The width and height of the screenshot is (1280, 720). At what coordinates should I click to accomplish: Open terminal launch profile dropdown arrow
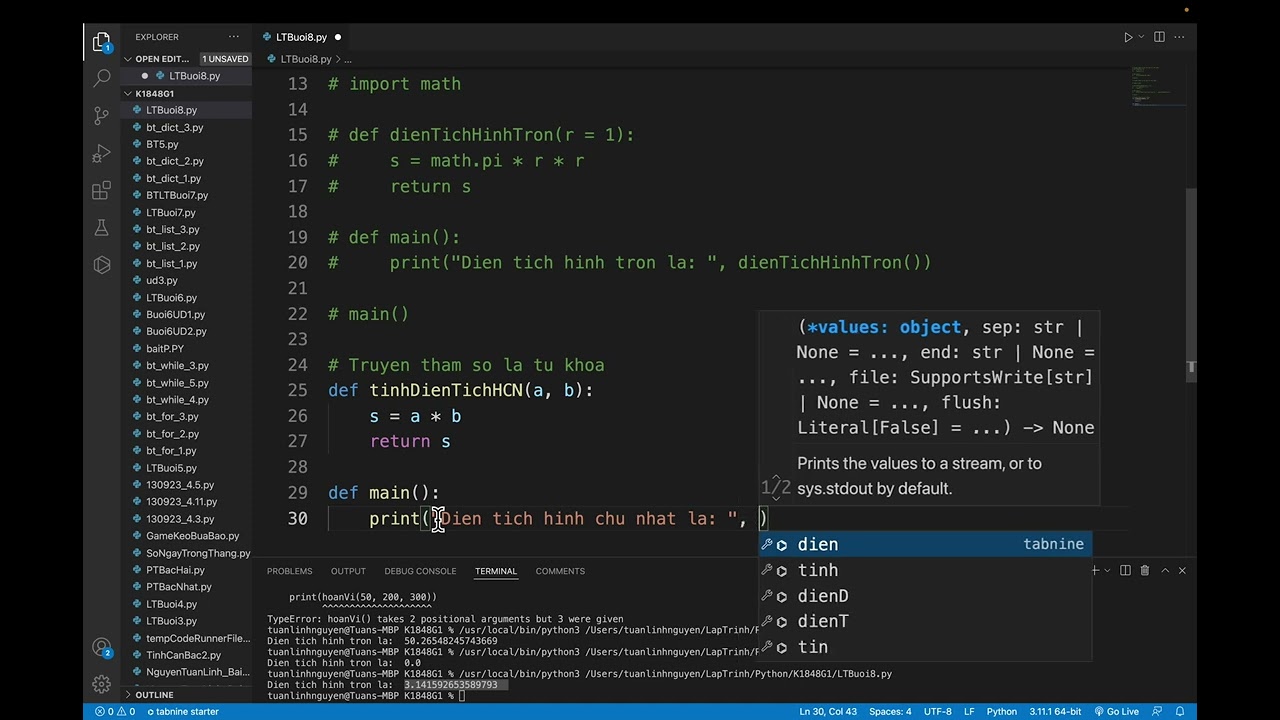tap(1107, 571)
